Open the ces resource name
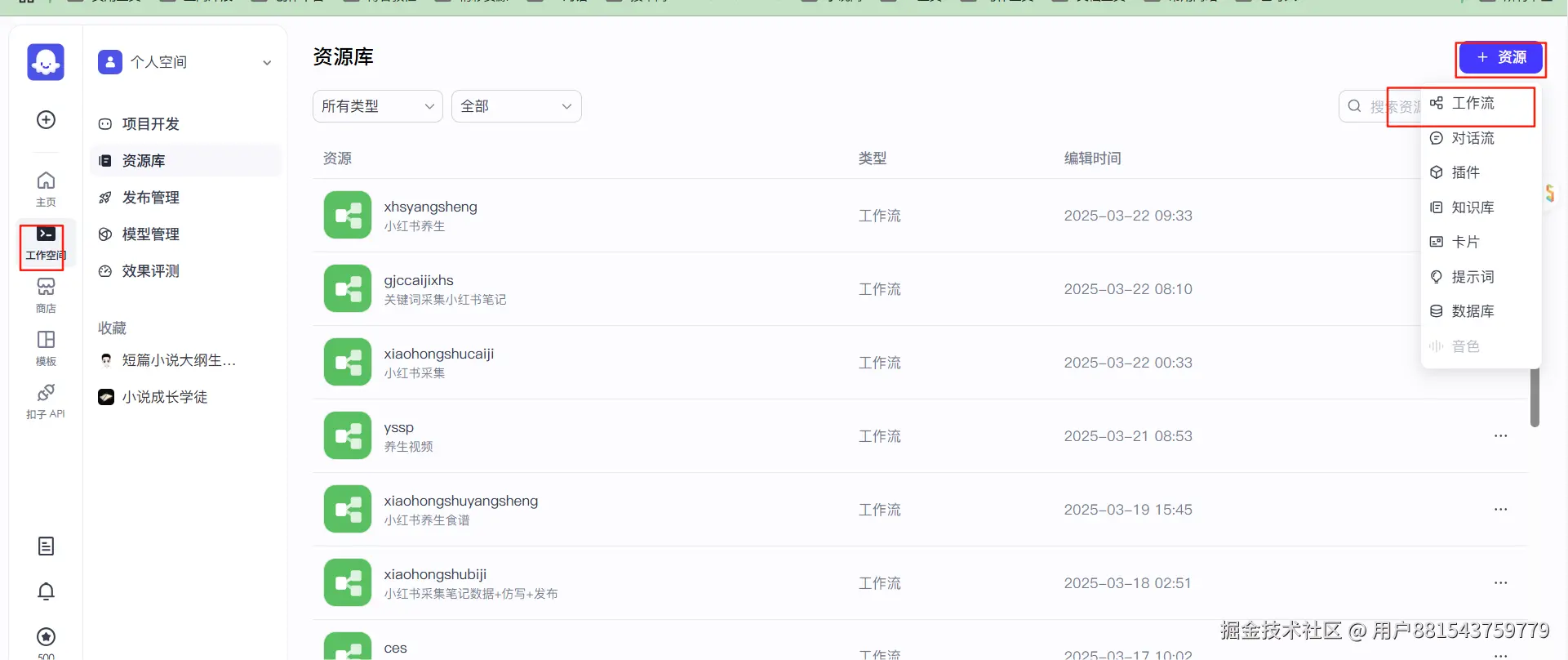The image size is (1568, 660). [x=395, y=648]
